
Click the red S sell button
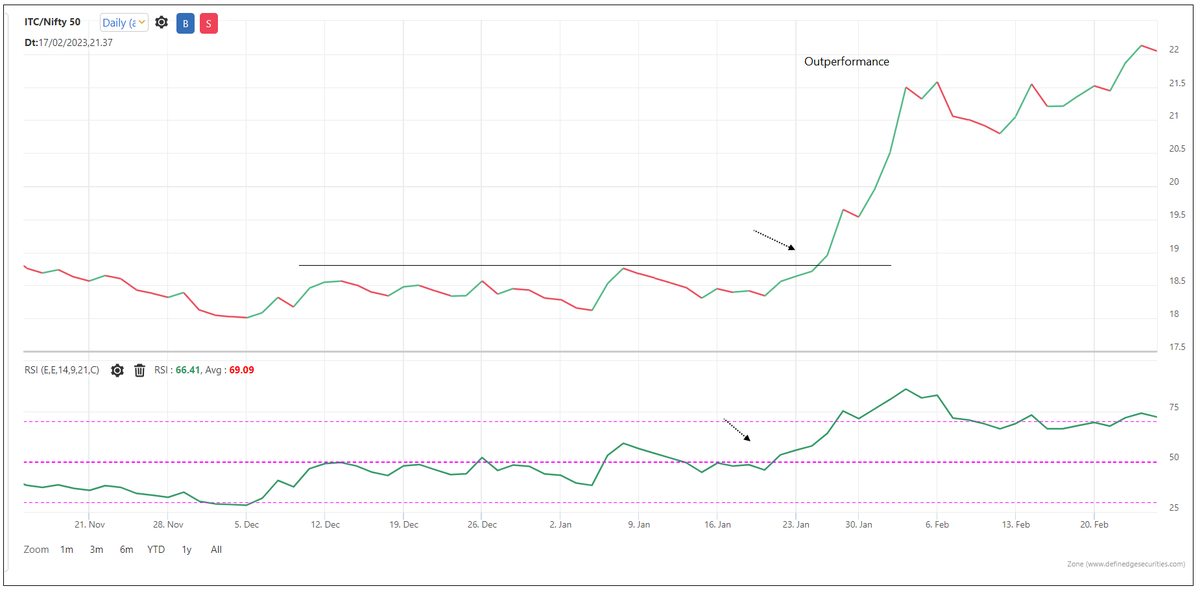pos(208,23)
